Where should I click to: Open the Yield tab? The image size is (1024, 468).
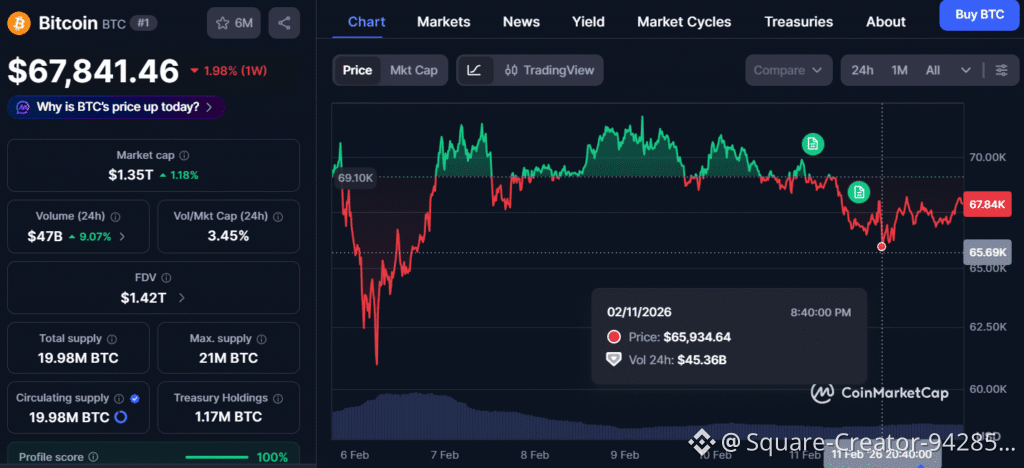coord(588,22)
